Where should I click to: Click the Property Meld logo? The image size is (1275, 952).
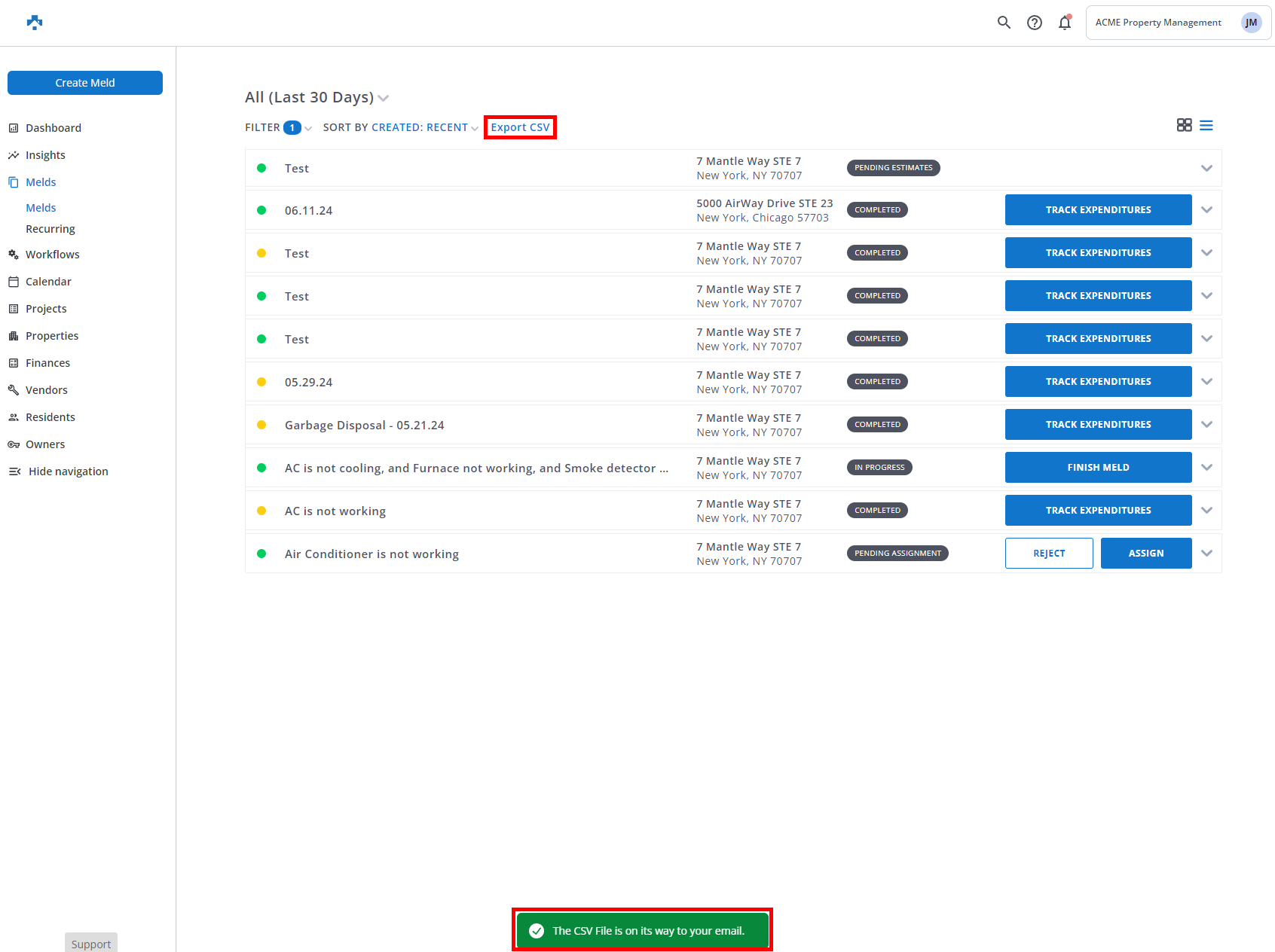tap(35, 23)
